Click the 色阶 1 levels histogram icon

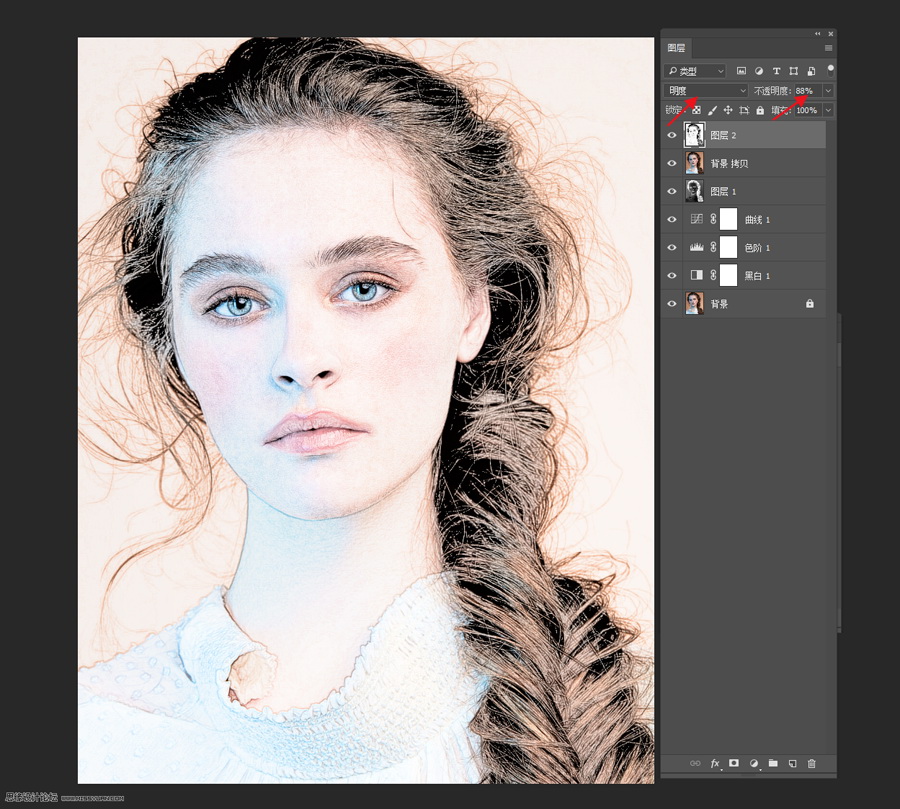point(696,247)
